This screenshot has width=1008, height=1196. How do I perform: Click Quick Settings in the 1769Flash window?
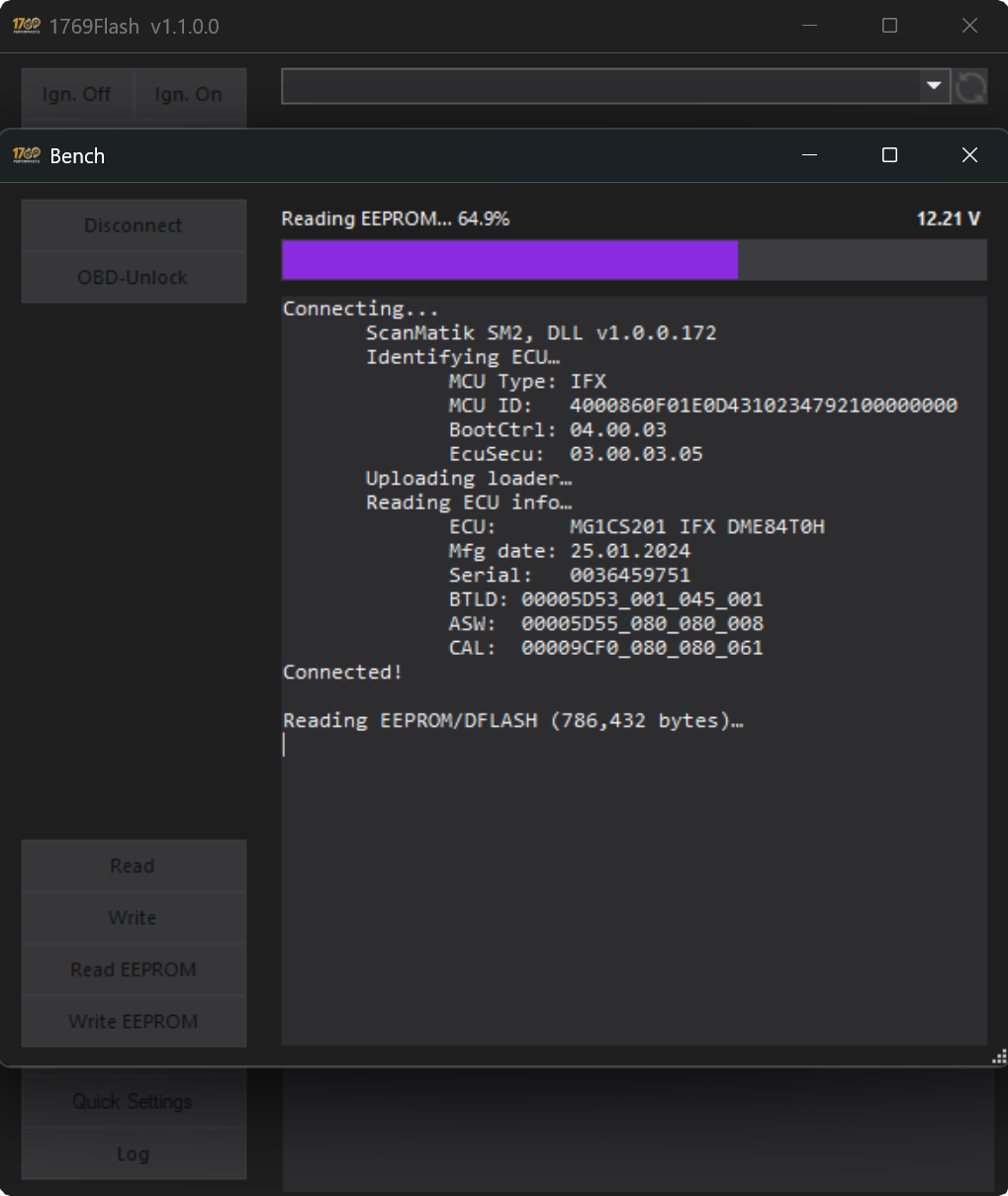(134, 1102)
